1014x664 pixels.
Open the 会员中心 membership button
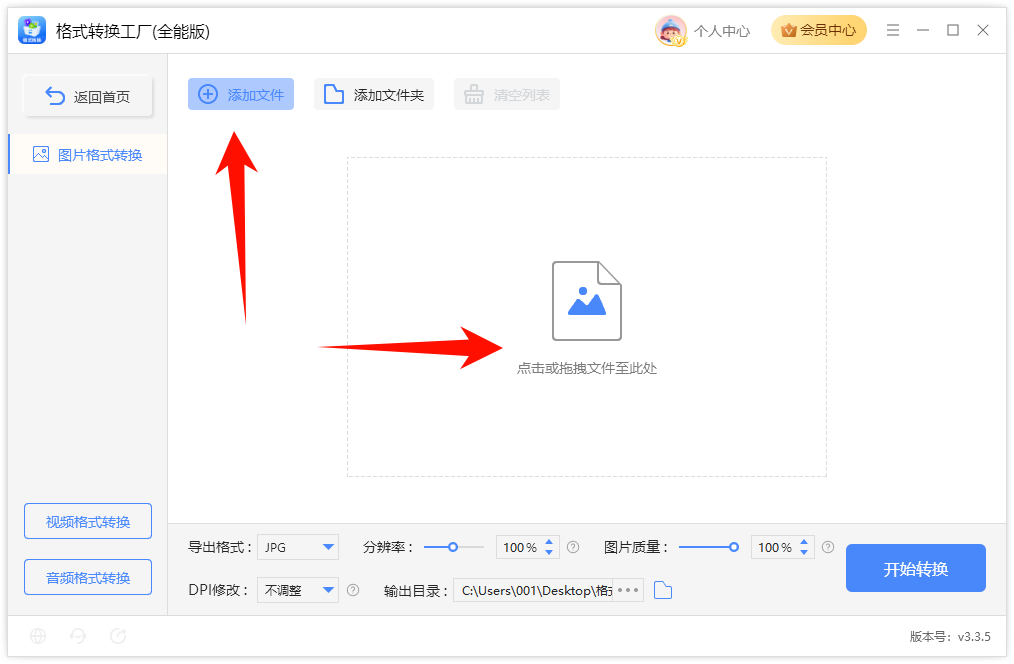point(819,30)
